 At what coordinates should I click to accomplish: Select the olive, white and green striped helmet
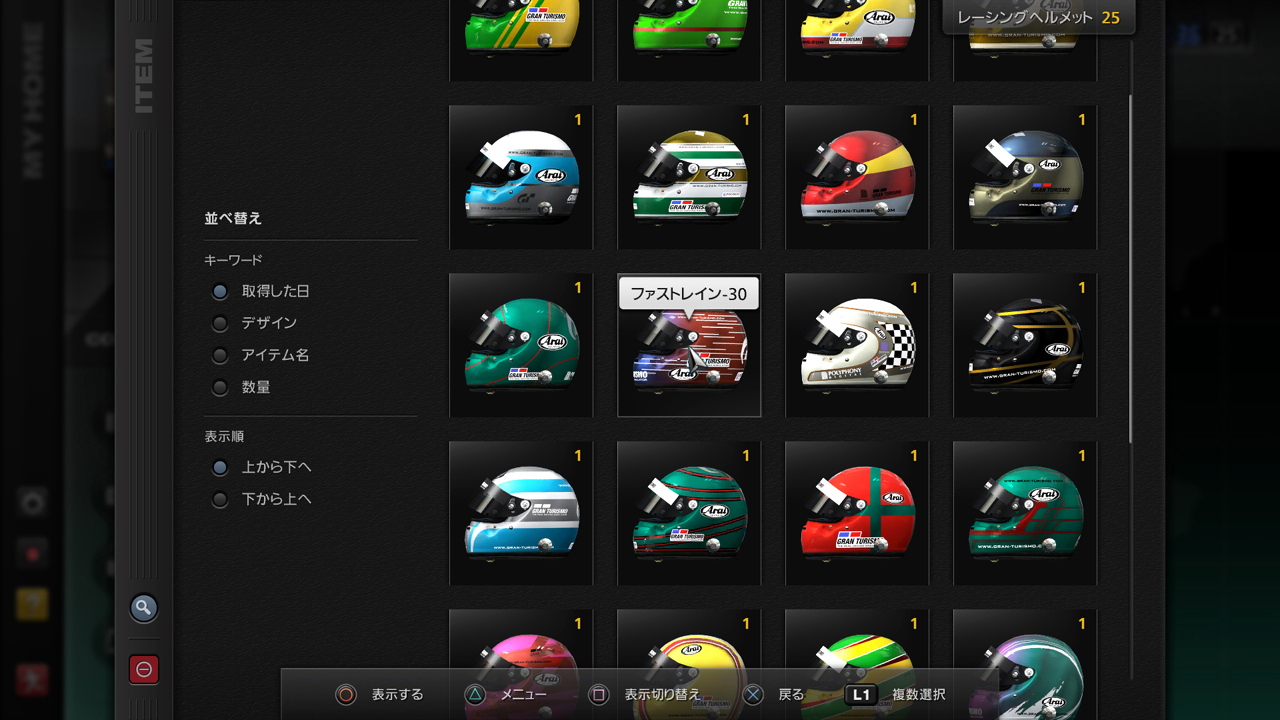(x=689, y=177)
